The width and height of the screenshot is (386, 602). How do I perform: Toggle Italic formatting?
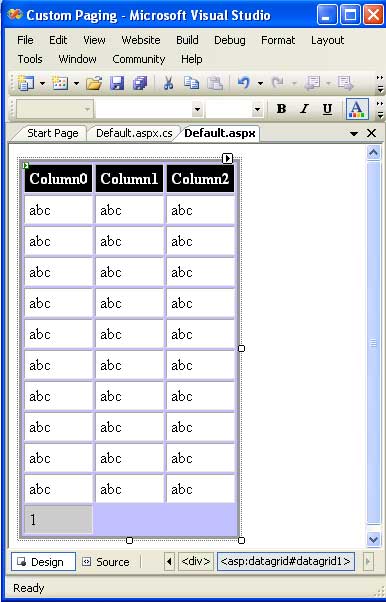point(304,109)
